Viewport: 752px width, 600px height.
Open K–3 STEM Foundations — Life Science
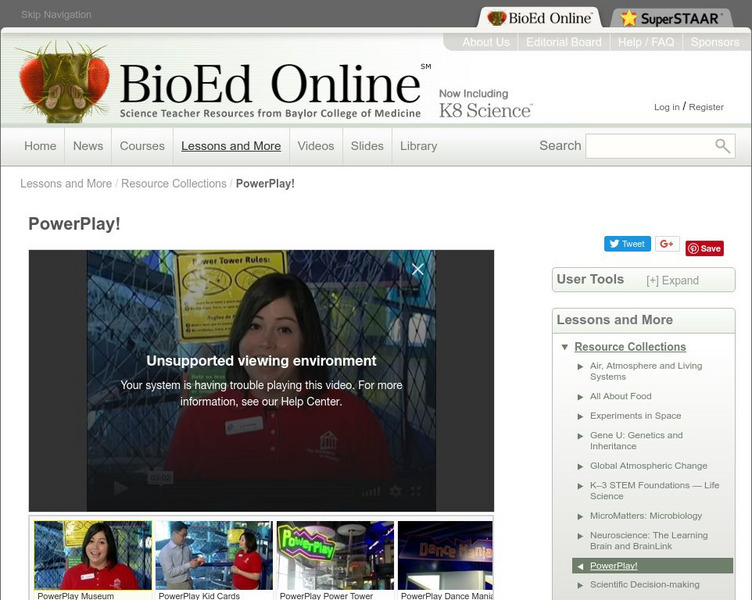(654, 491)
